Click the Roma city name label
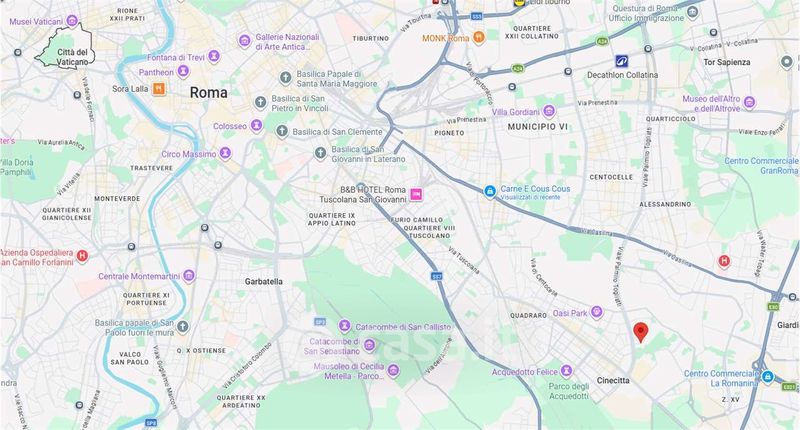The image size is (800, 430). tap(208, 92)
